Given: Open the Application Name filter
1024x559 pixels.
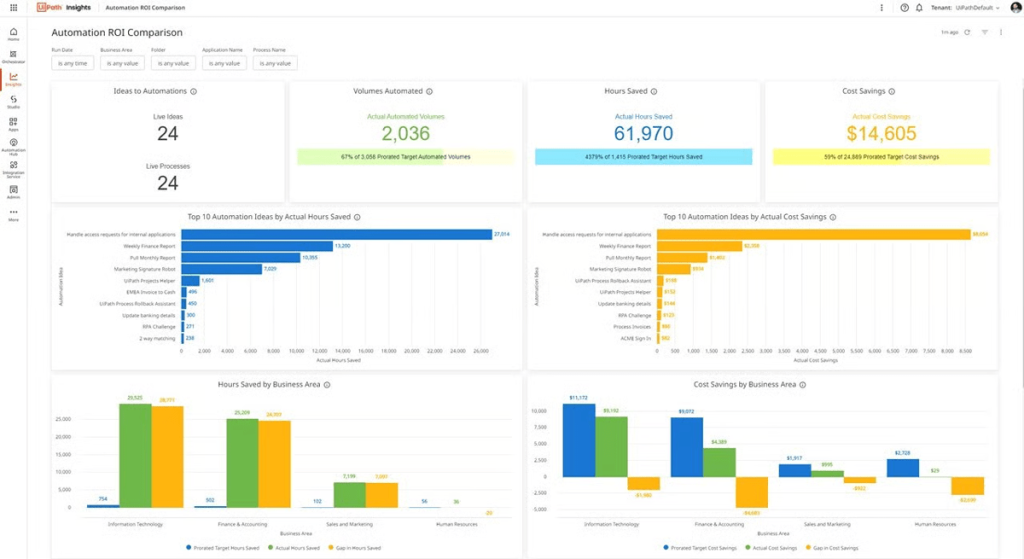Looking at the screenshot, I should [224, 63].
